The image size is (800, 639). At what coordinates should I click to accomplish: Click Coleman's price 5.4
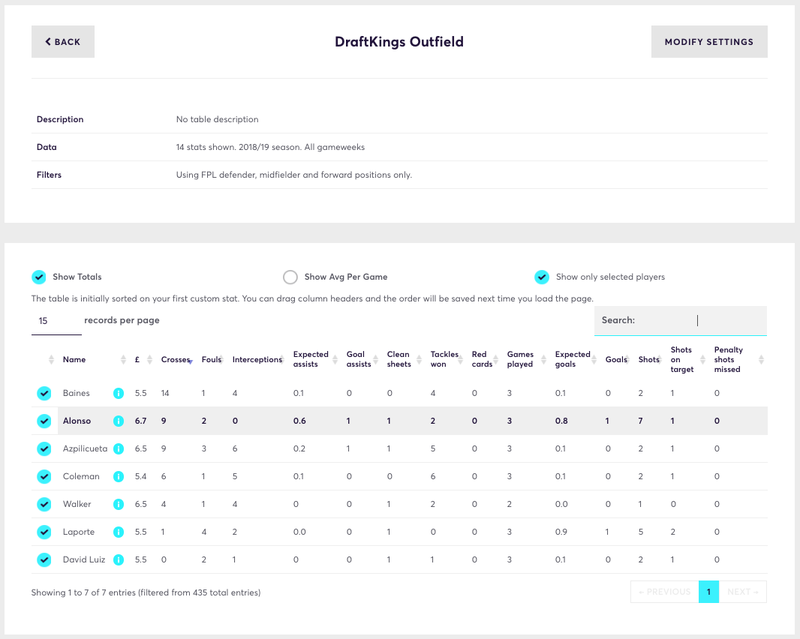pos(140,476)
